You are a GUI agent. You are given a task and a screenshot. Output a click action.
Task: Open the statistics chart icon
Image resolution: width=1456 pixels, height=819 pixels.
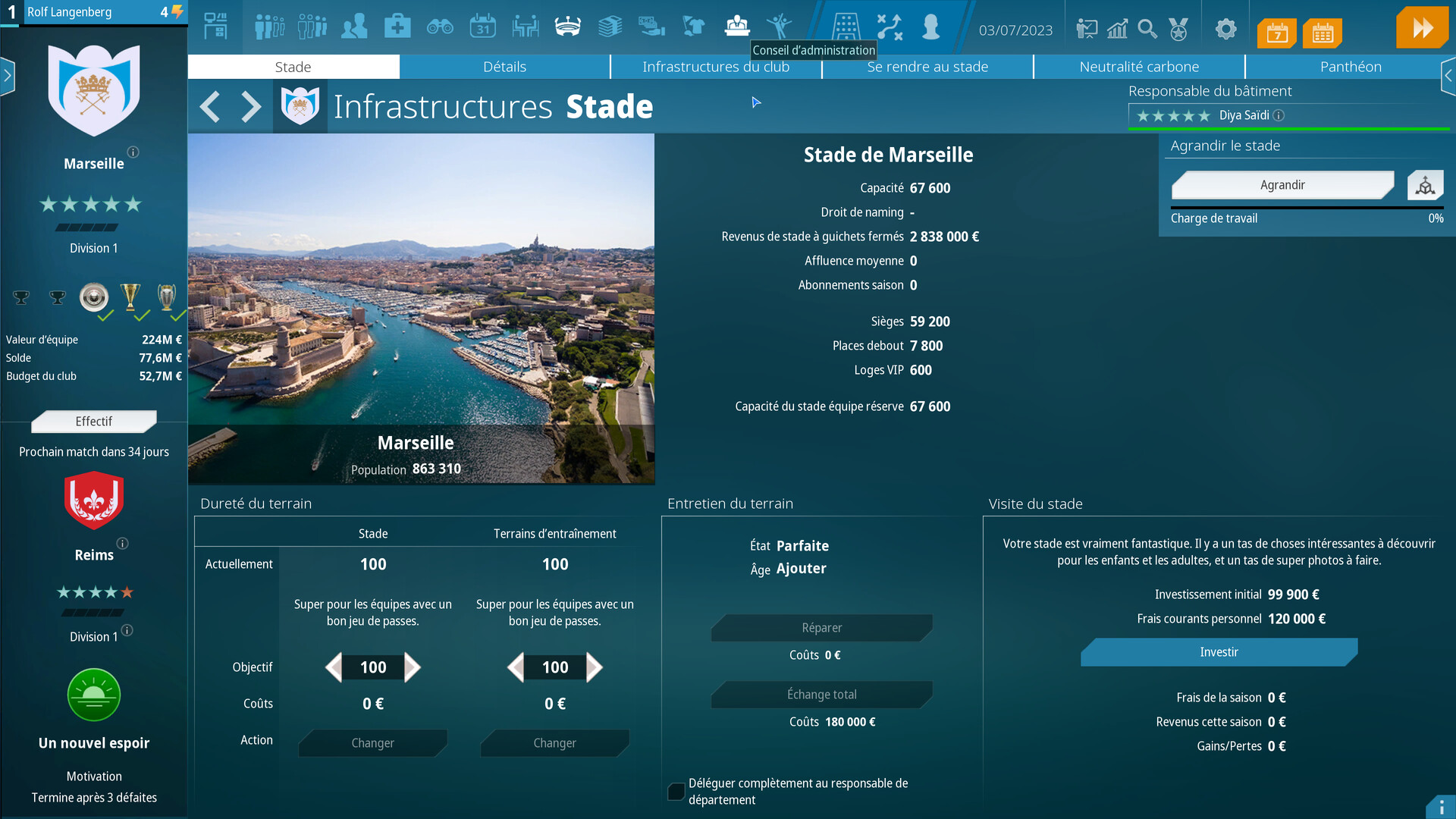click(x=1117, y=30)
